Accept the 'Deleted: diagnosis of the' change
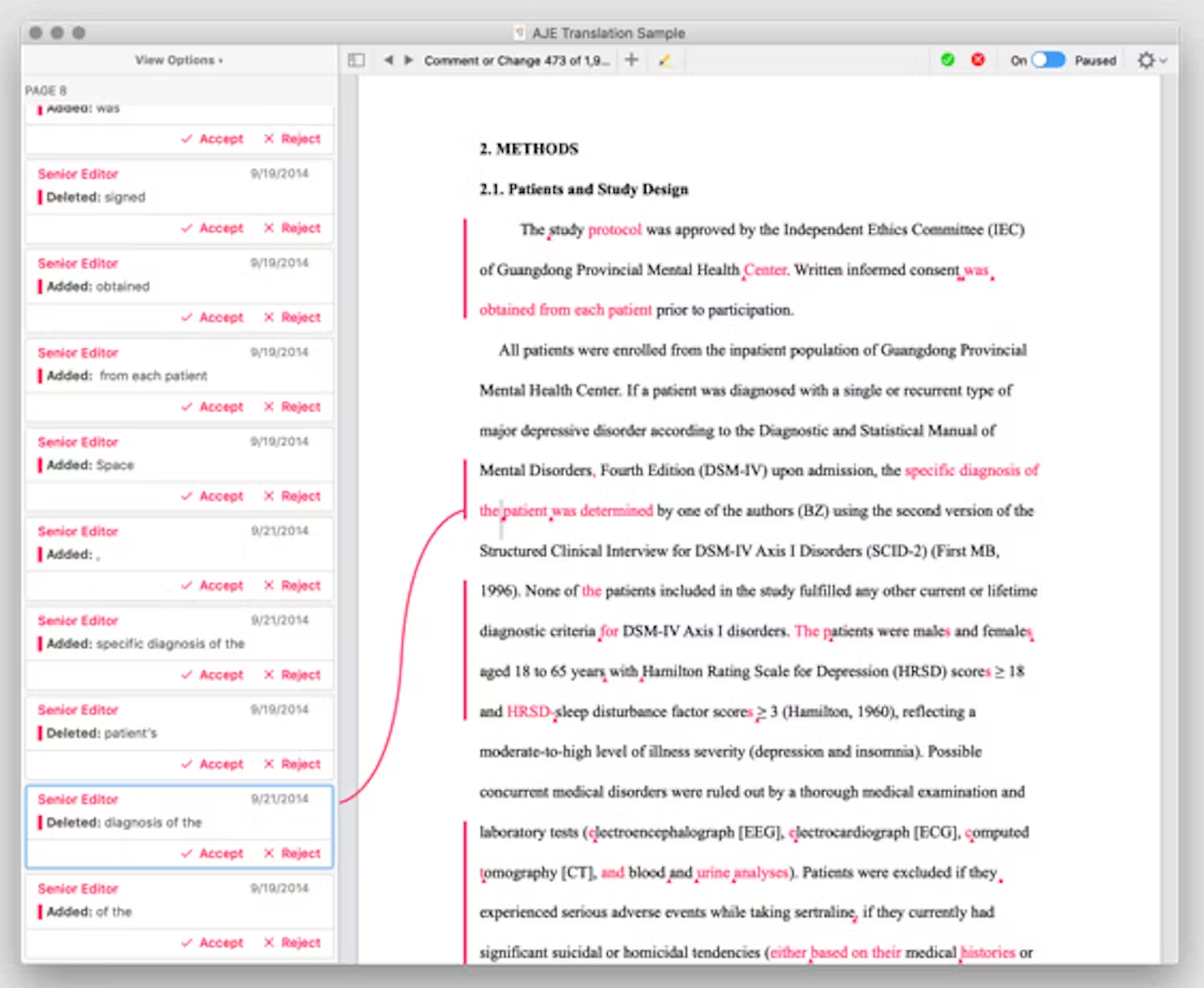The height and width of the screenshot is (988, 1204). pos(212,853)
